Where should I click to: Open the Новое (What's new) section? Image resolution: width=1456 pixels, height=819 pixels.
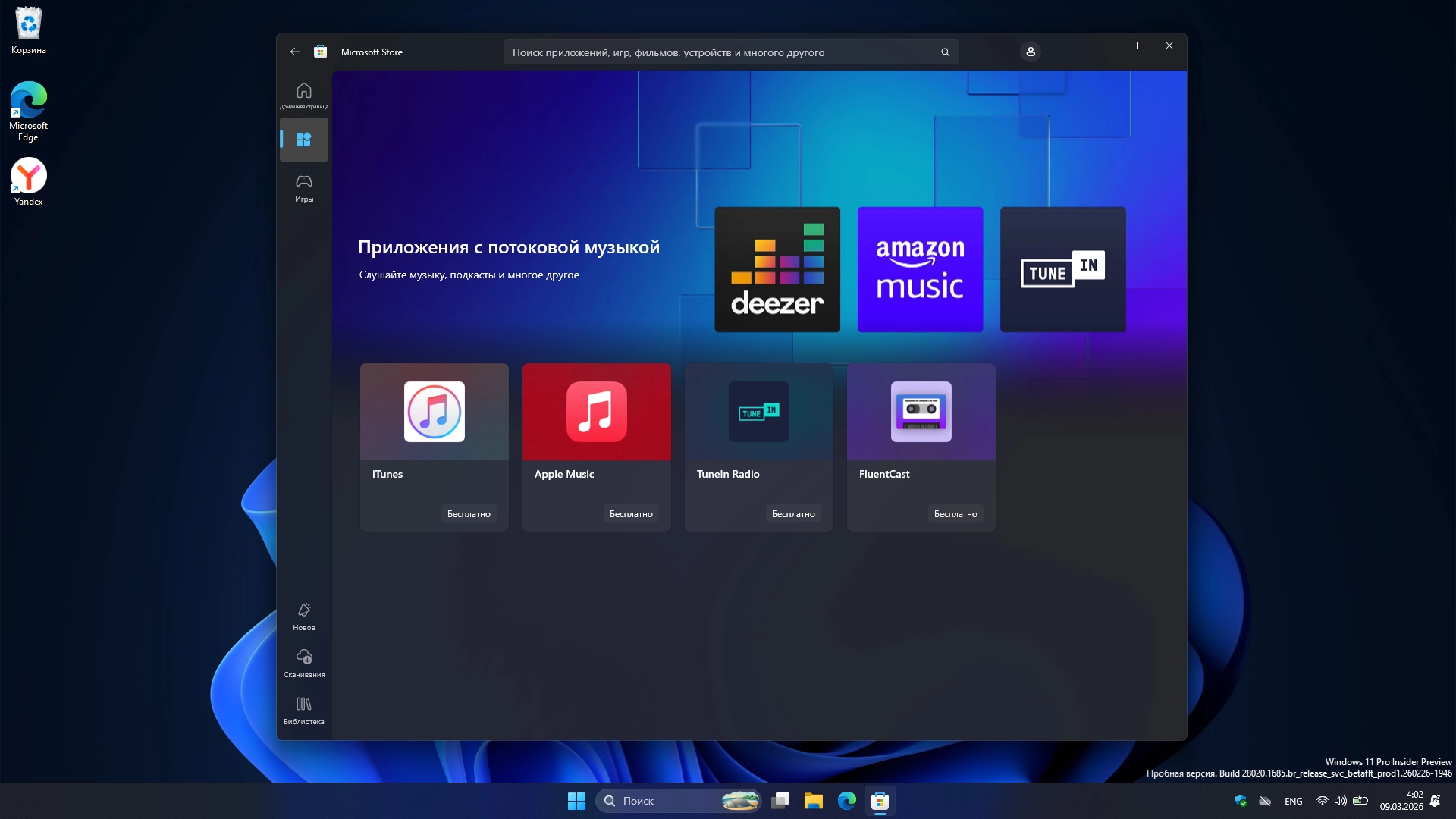[x=303, y=616]
